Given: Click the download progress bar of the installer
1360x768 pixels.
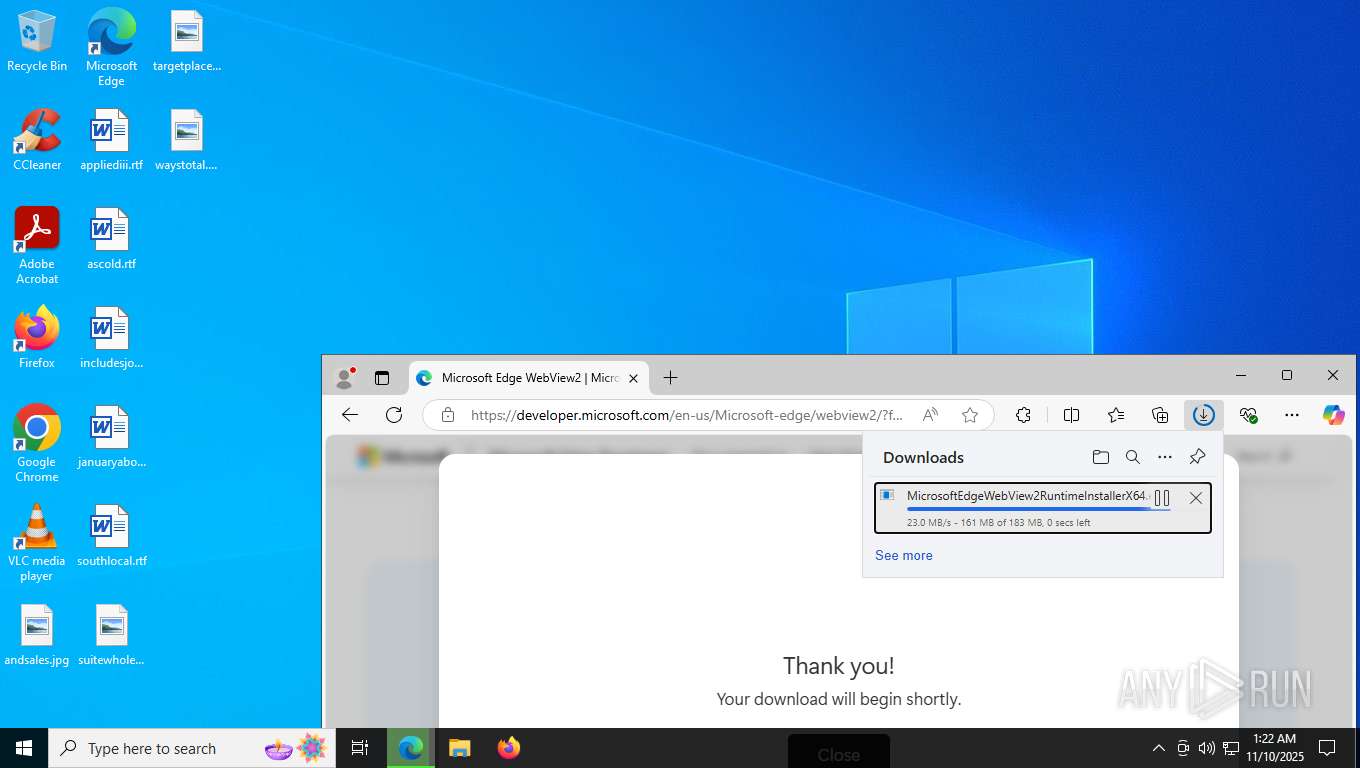Looking at the screenshot, I should 1038,510.
